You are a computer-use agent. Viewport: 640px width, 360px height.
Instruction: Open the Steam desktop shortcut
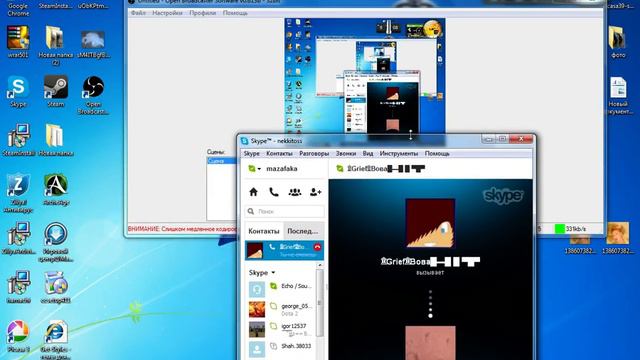[56, 91]
